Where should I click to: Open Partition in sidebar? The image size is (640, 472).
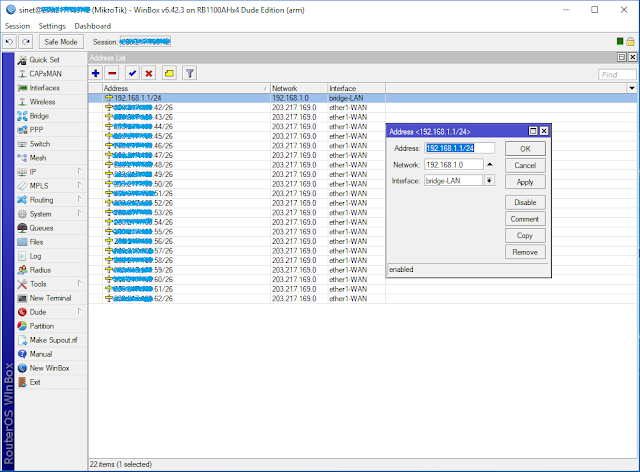pyautogui.click(x=51, y=326)
